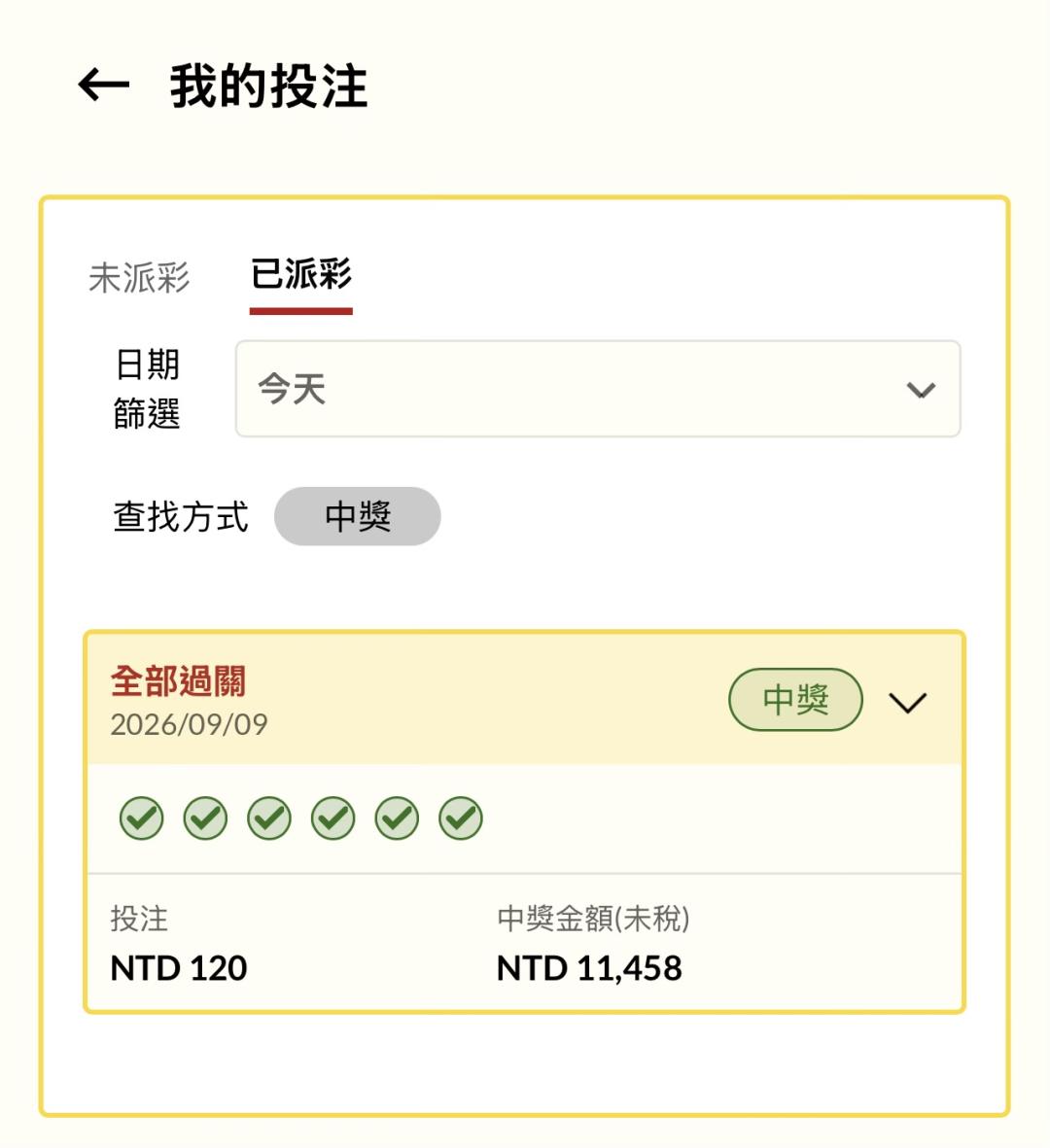Click the first green checkmark icon
Screen dimensions: 1050x1148
(141, 818)
